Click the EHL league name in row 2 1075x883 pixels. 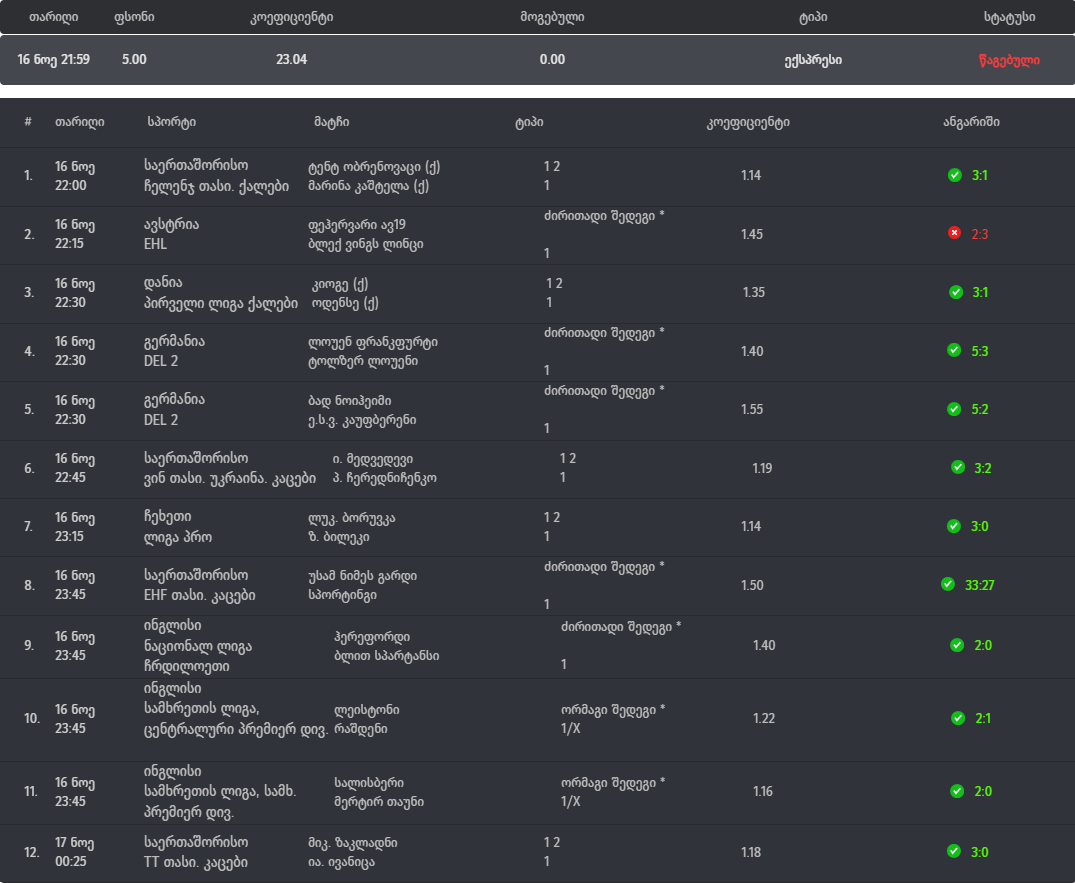pyautogui.click(x=156, y=244)
